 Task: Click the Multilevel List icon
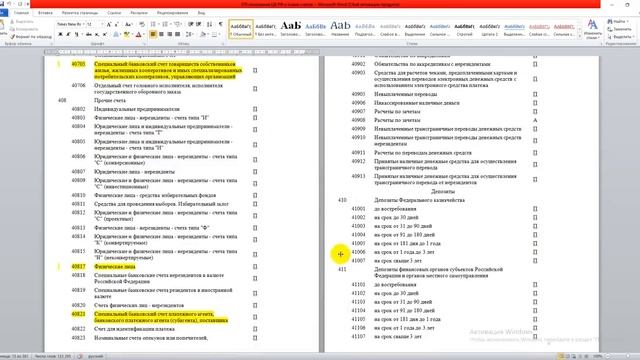177,24
